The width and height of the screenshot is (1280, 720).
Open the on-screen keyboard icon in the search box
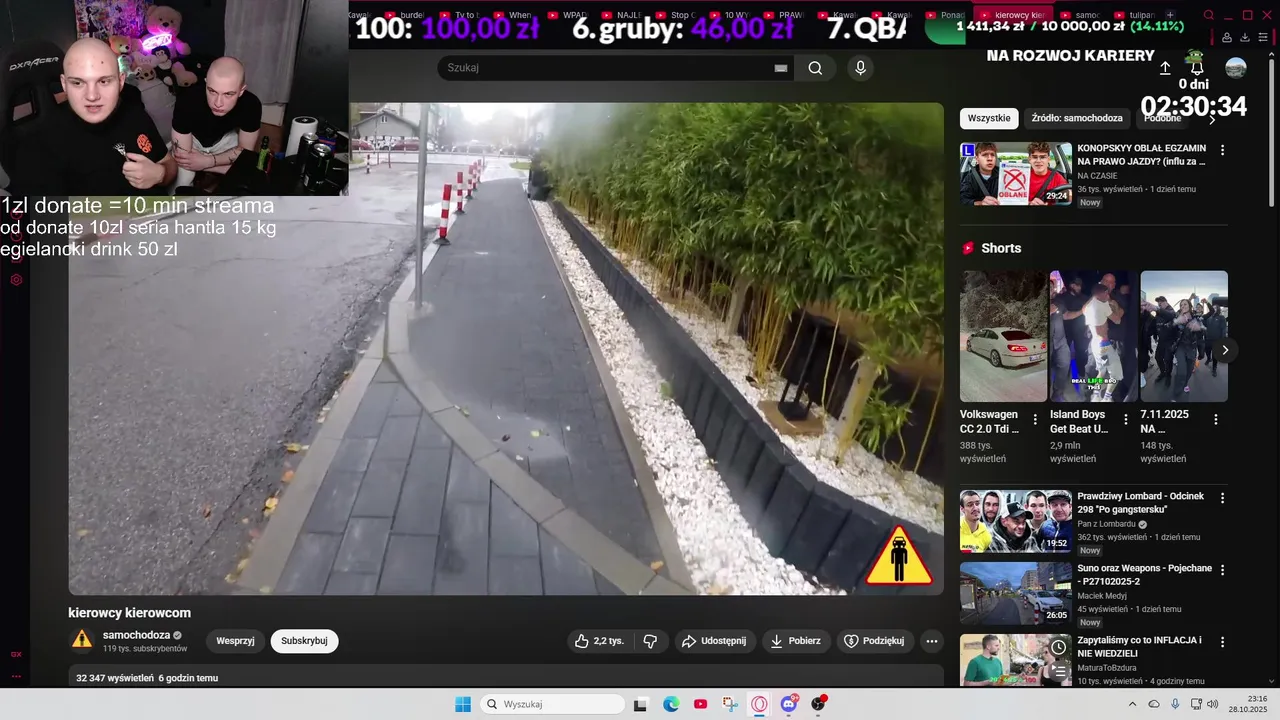[x=781, y=68]
